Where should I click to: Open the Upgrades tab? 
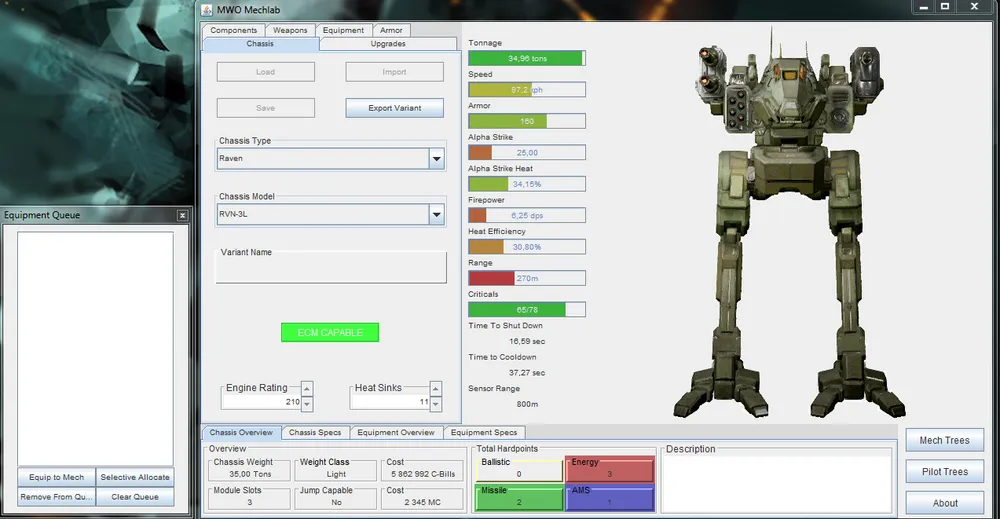tap(387, 44)
